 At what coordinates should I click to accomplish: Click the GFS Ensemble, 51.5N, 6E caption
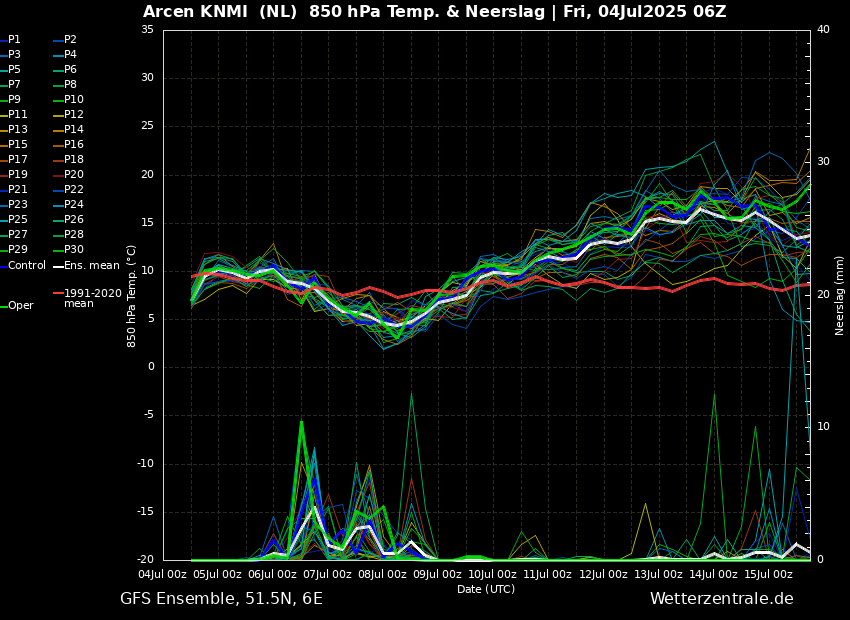[221, 599]
